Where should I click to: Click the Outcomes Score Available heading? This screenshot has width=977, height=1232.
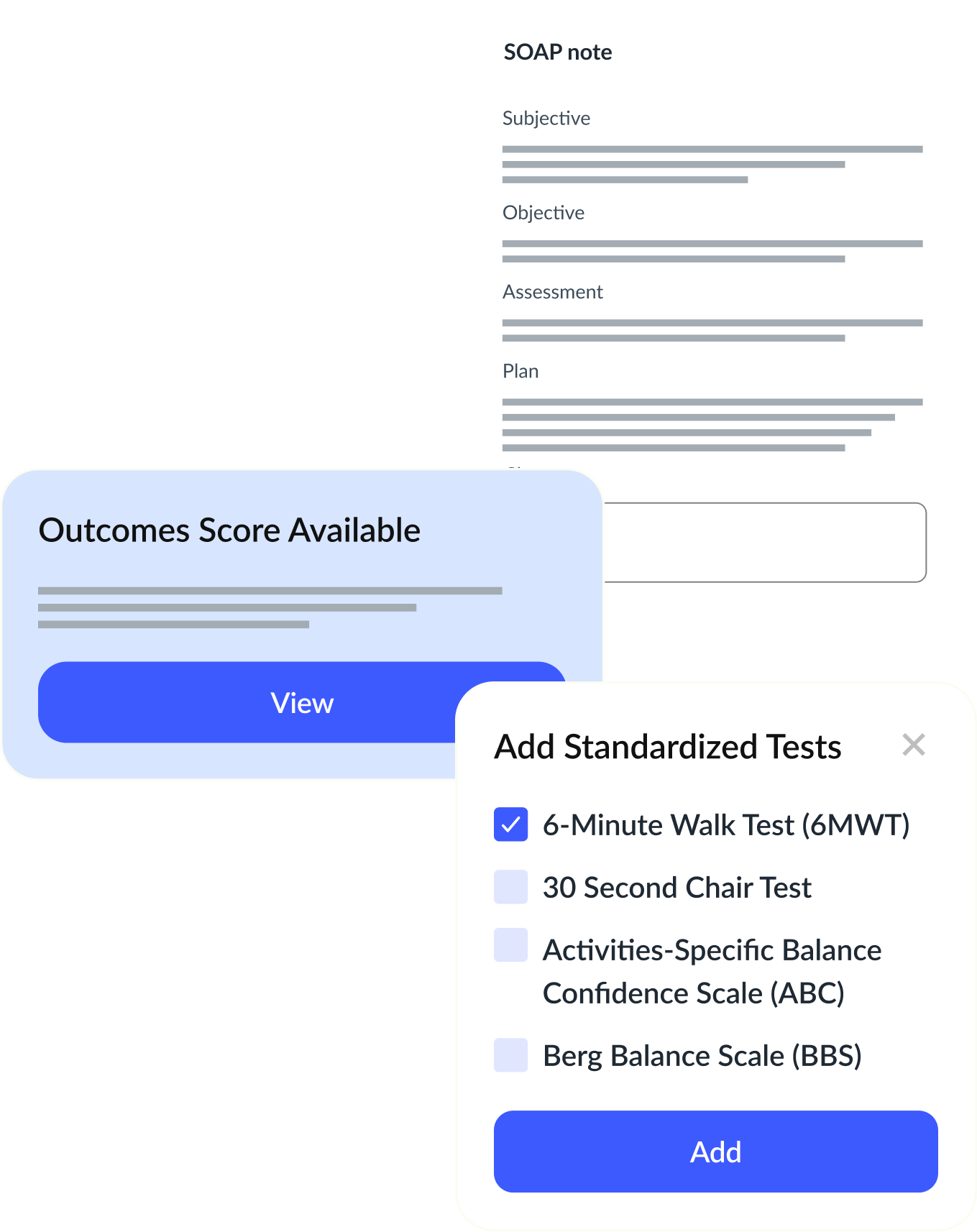[229, 530]
